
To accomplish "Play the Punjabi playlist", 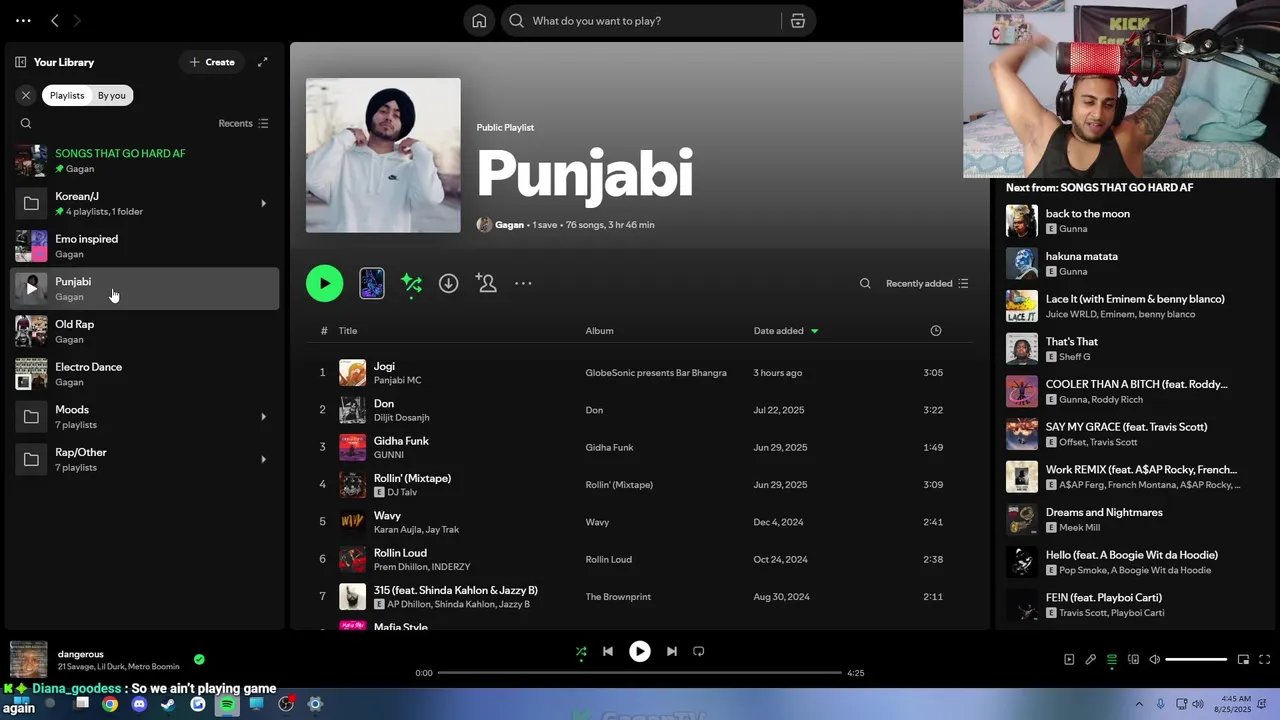I will tap(324, 284).
